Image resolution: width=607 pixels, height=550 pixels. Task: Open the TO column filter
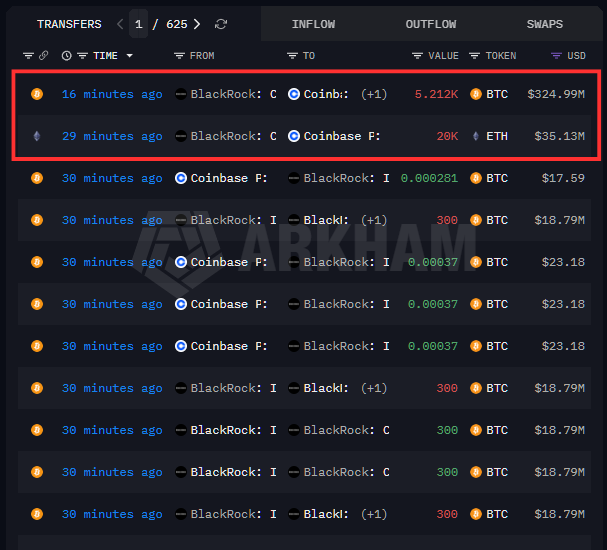pos(292,56)
